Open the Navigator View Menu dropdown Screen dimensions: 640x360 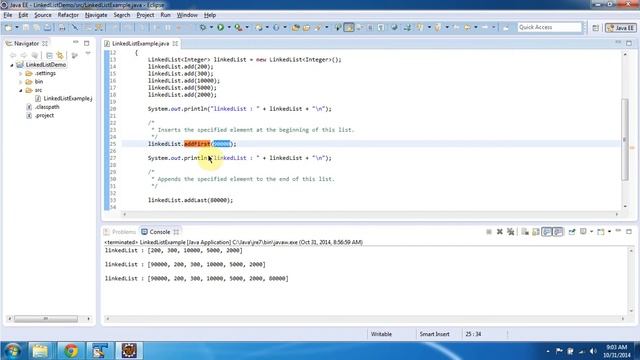click(88, 54)
